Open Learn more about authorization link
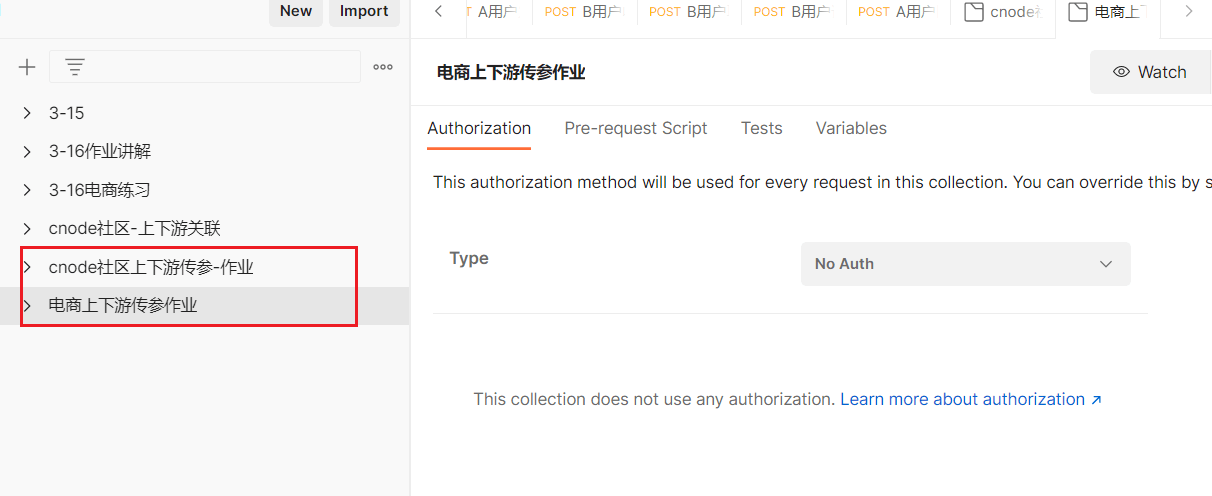The width and height of the screenshot is (1212, 496). click(970, 399)
